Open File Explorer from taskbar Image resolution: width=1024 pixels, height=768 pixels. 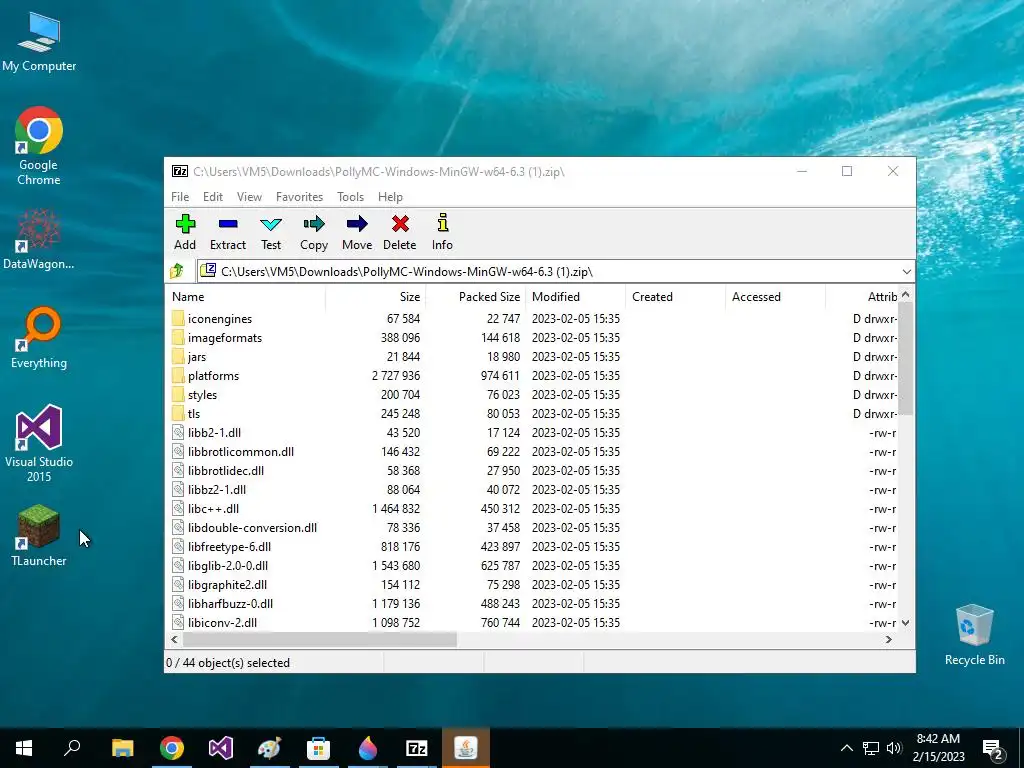[122, 748]
